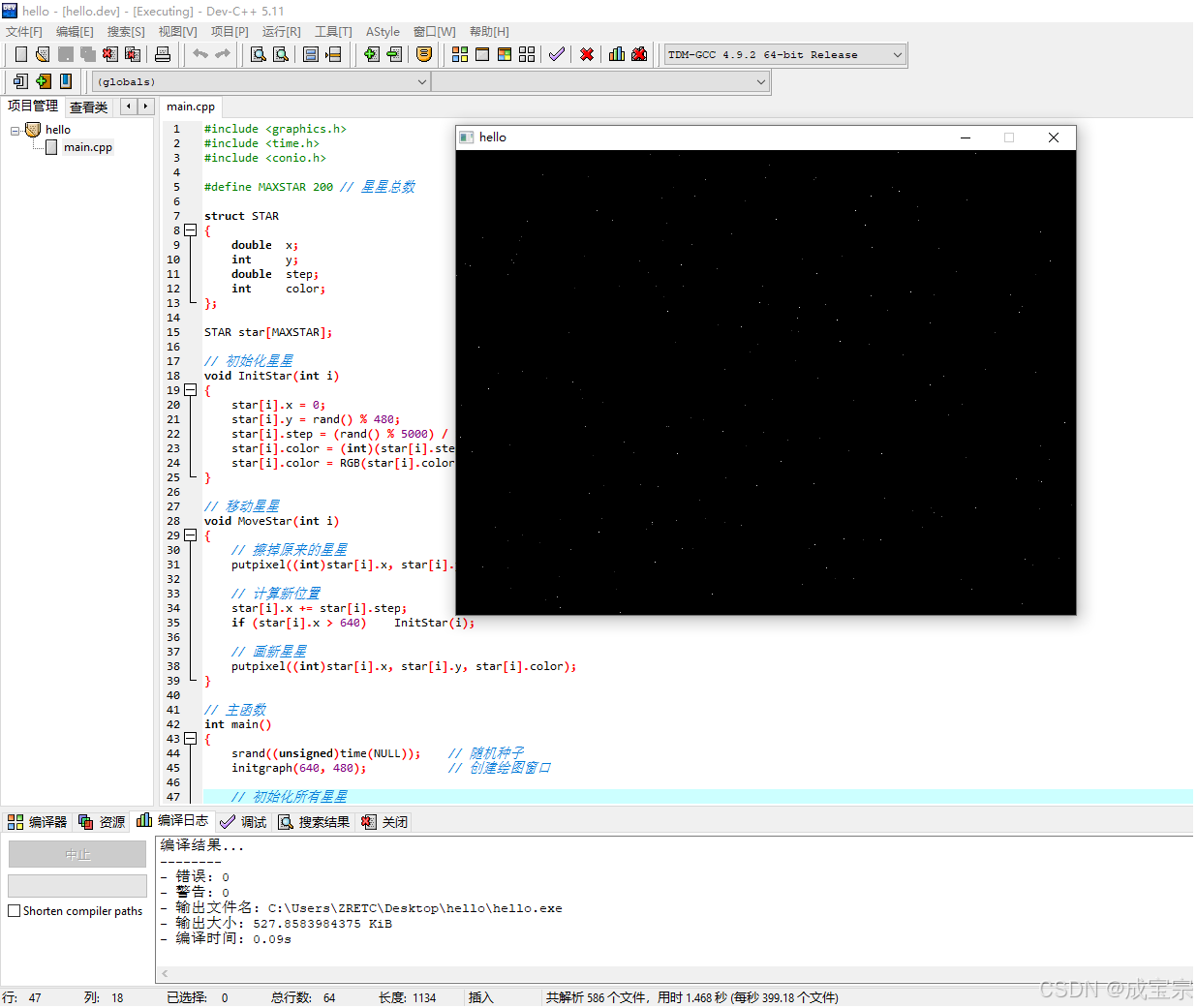
Task: Open the 窗口[W] menu
Action: point(434,32)
